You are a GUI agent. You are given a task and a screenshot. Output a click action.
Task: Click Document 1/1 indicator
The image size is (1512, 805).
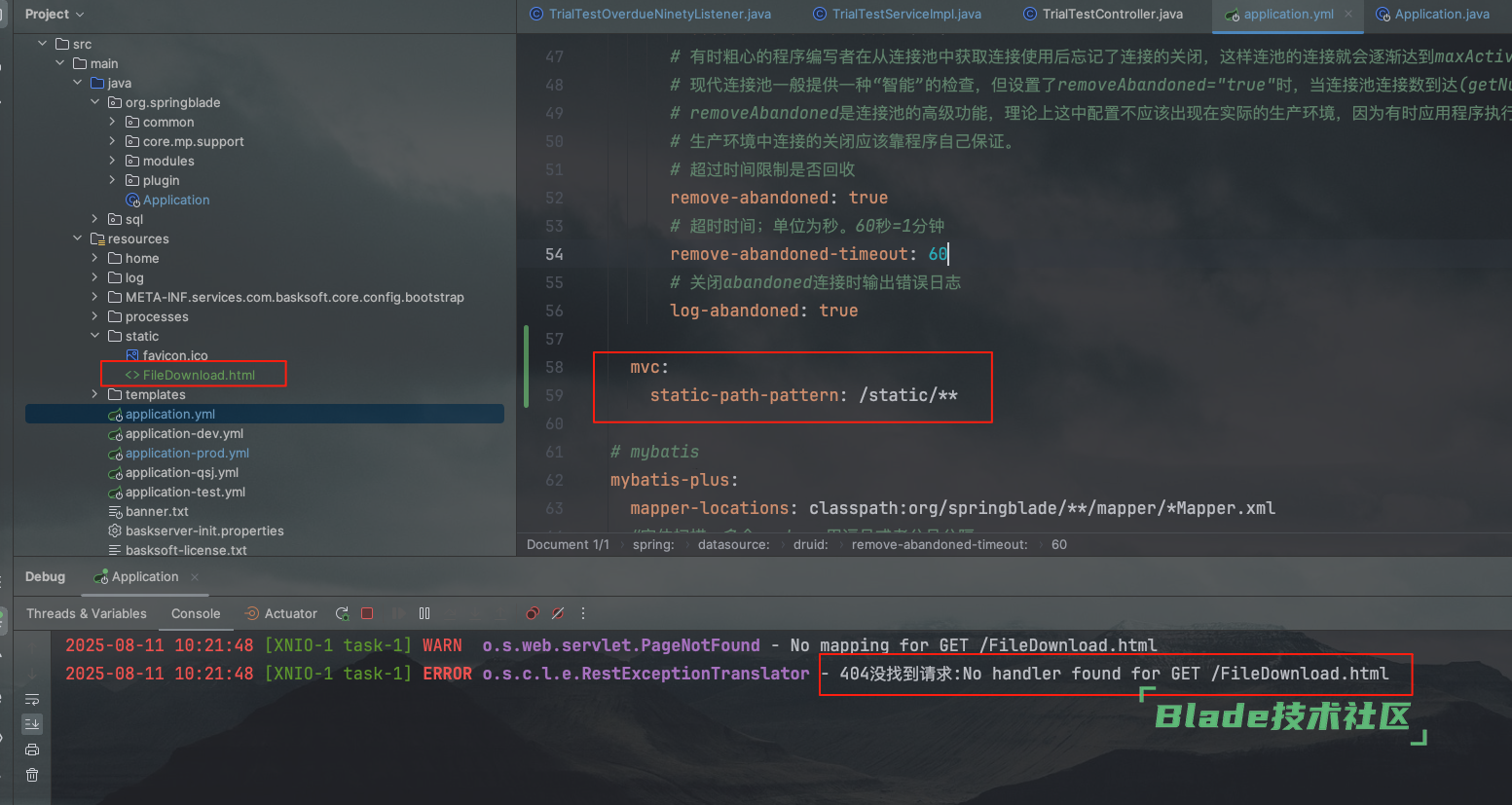pos(568,544)
